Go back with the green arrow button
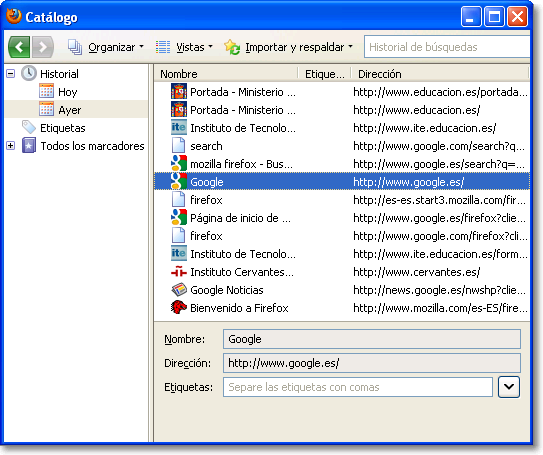This screenshot has width=543, height=455. tap(19, 47)
